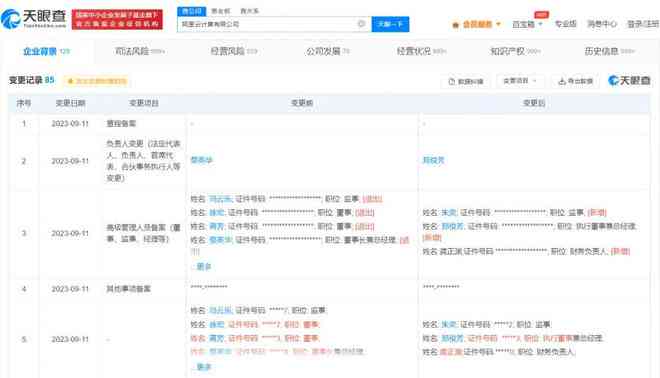Expand 更多 in row 5 of the table

[203, 367]
